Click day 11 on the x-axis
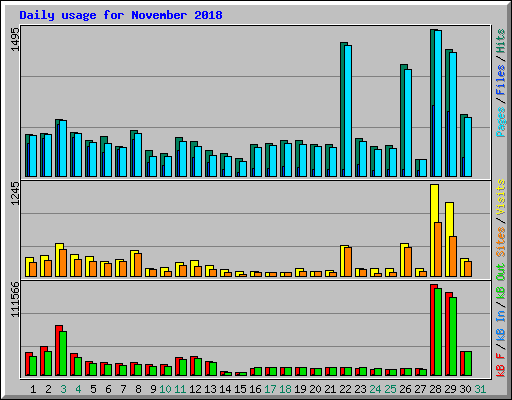This screenshot has height=400, width=512. 180,389
